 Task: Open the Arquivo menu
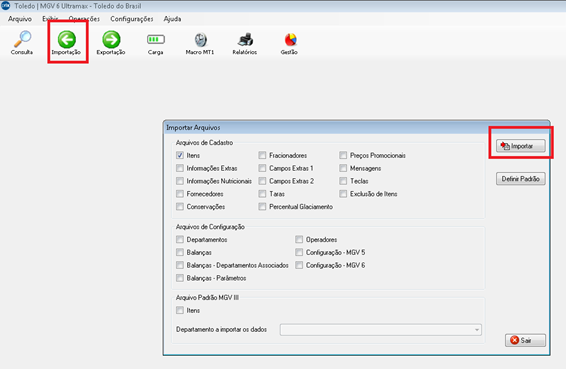pyautogui.click(x=20, y=19)
